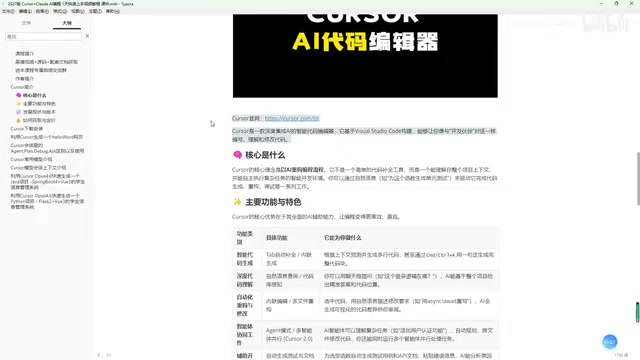640x360 pixels.
Task: Click chart emoji beside 发展现状与版本 in outline
Action: [18, 112]
